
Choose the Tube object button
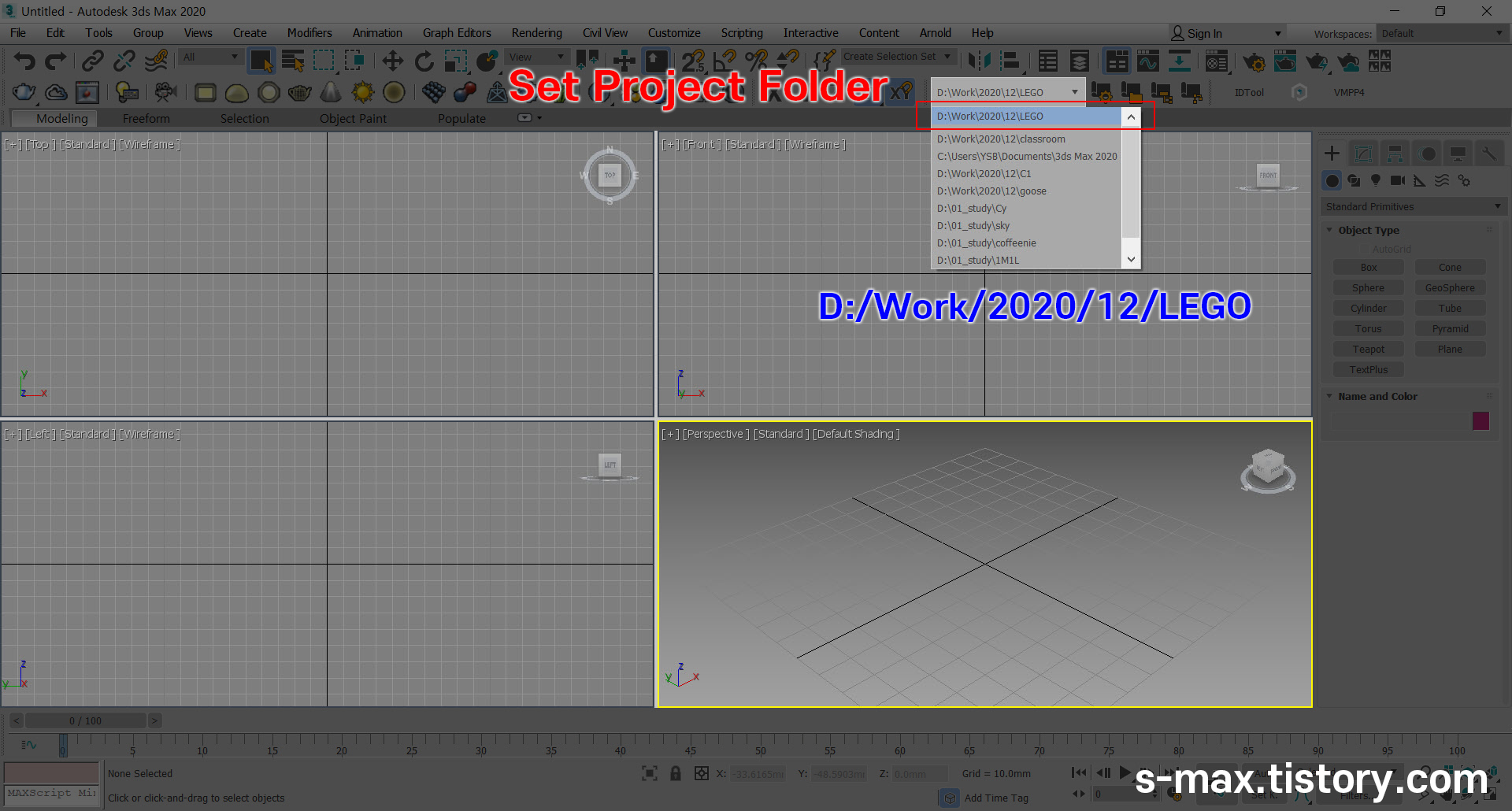point(1450,309)
